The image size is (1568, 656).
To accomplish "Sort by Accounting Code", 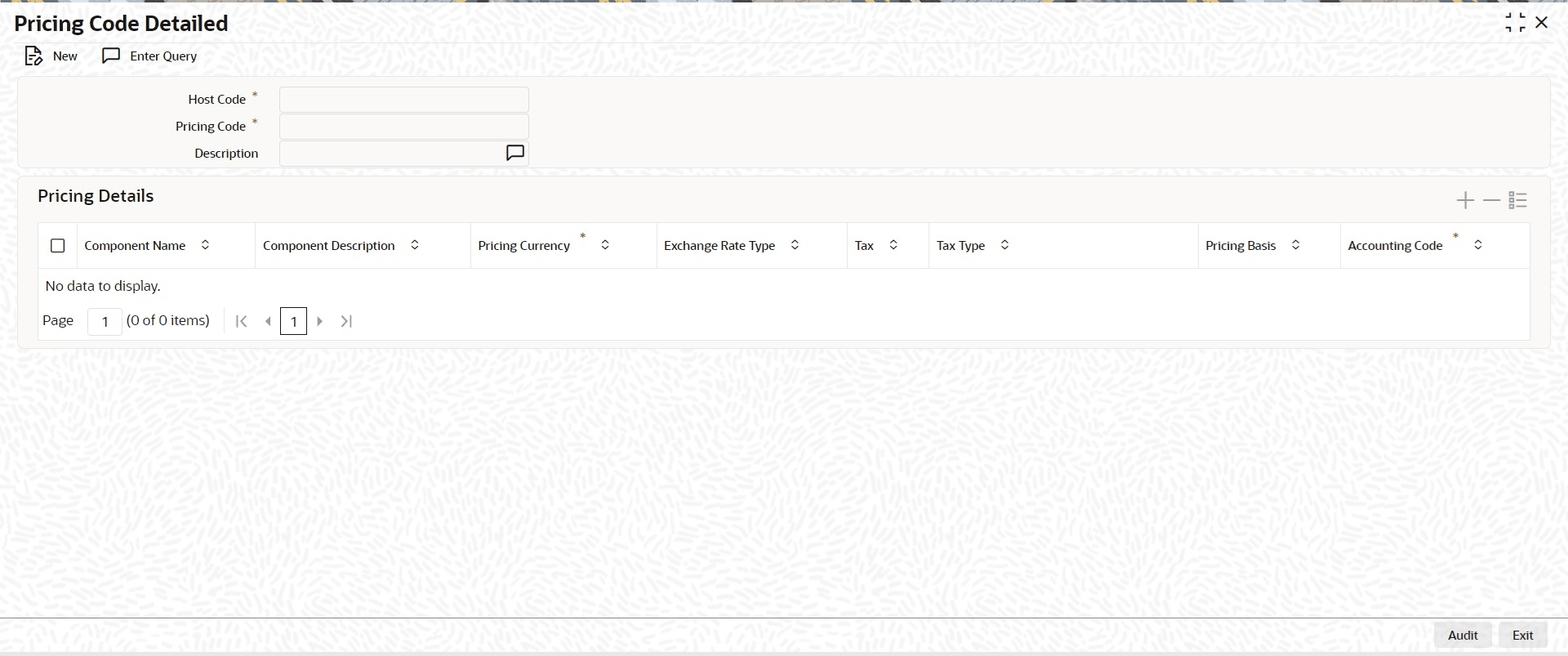I will [1478, 245].
